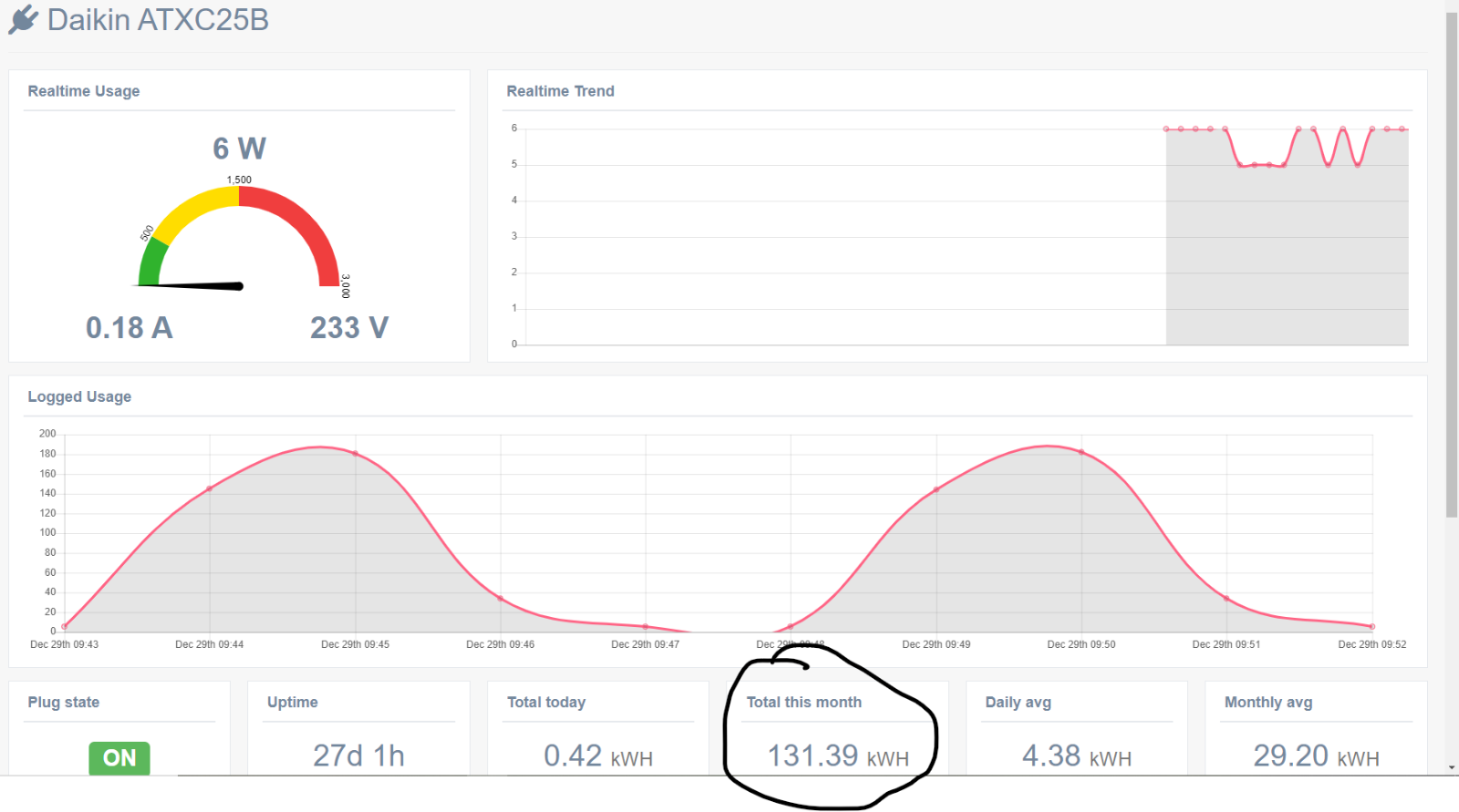
Task: Click the Logged Usage data point at 09:51
Action: (x=1226, y=599)
